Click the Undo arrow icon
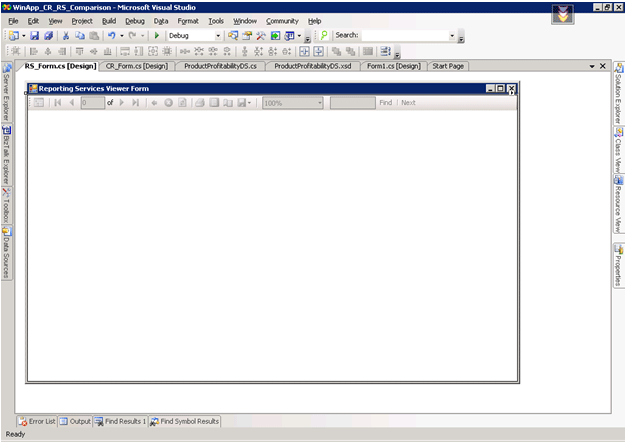 click(x=112, y=36)
